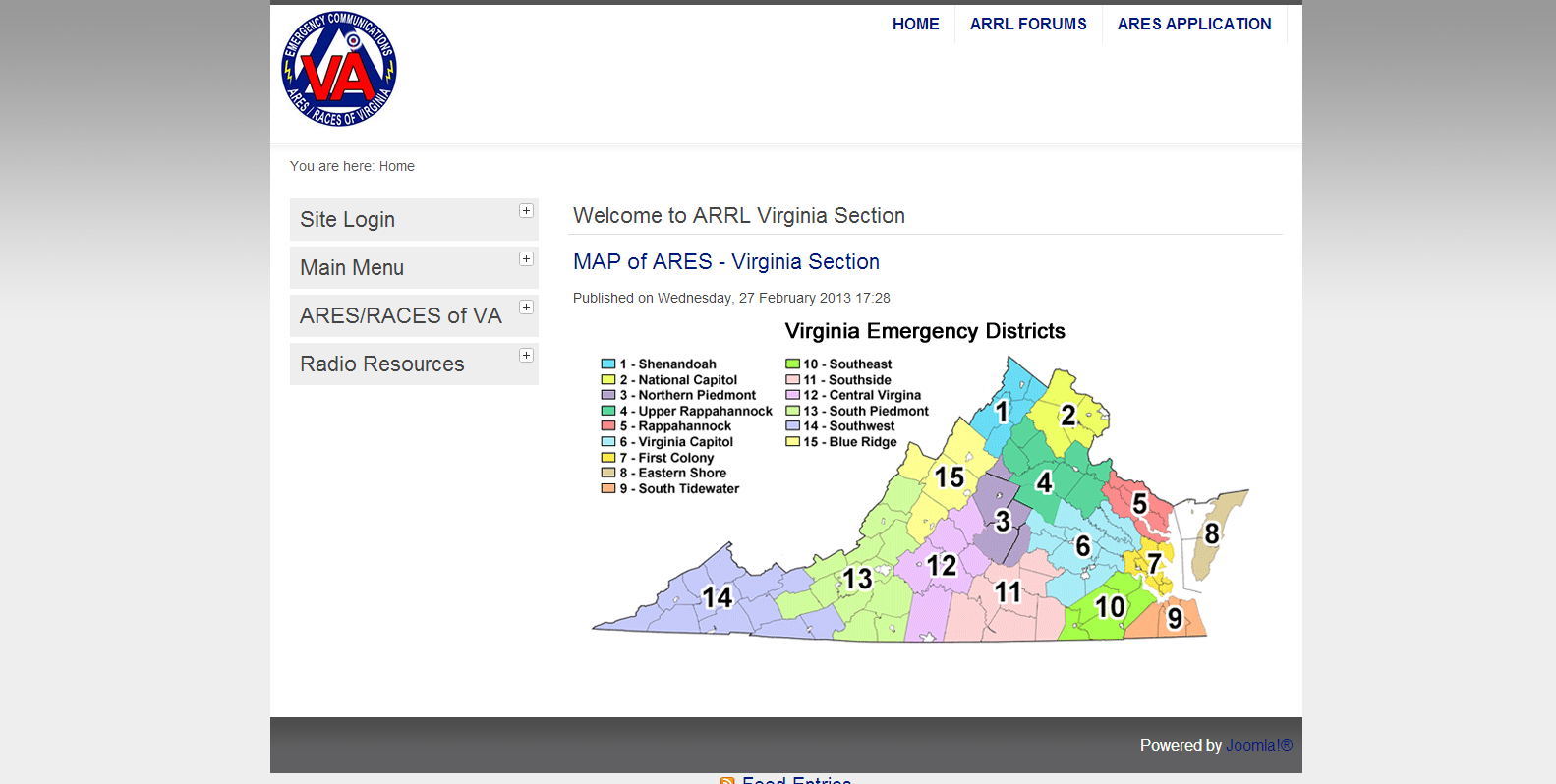Click district 8 Eastern Shore on map

pyautogui.click(x=1211, y=533)
